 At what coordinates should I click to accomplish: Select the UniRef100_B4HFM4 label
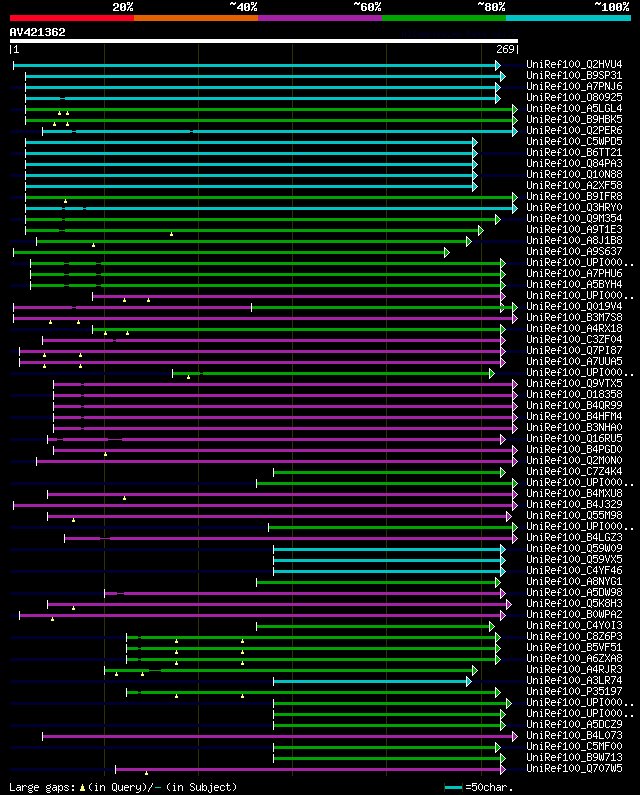click(574, 416)
